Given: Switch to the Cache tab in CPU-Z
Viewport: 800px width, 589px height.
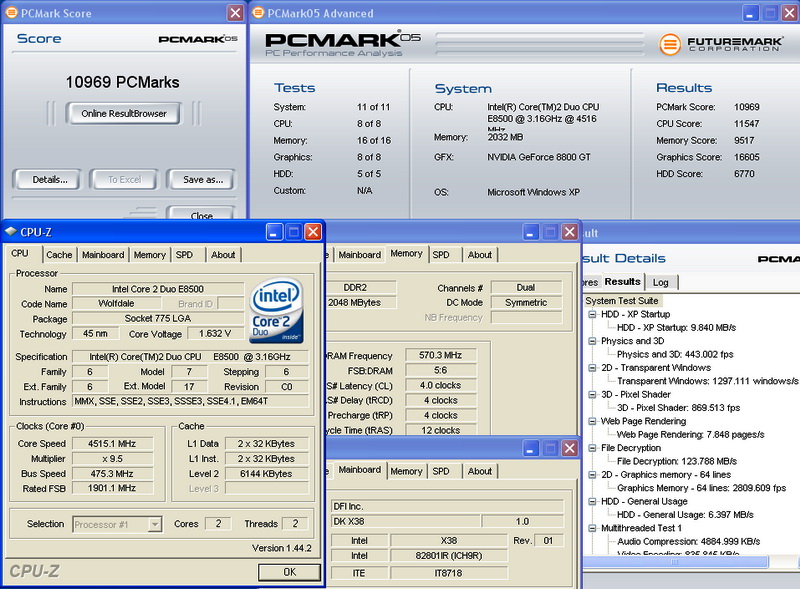Looking at the screenshot, I should tap(59, 255).
